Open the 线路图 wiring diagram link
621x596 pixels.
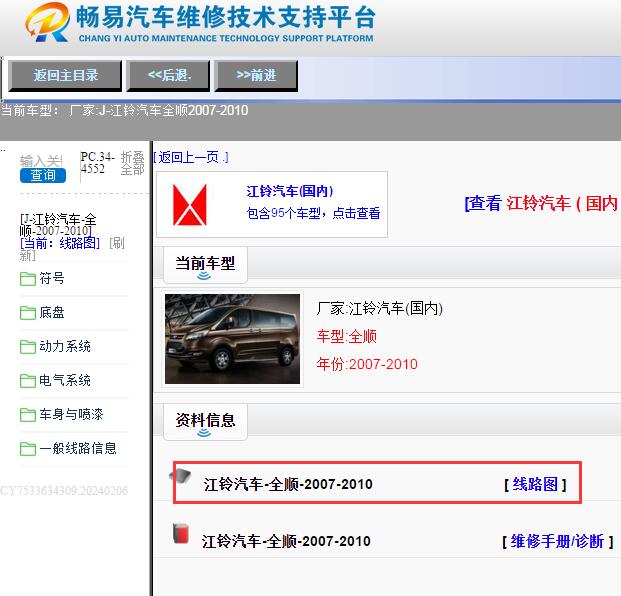(535, 484)
